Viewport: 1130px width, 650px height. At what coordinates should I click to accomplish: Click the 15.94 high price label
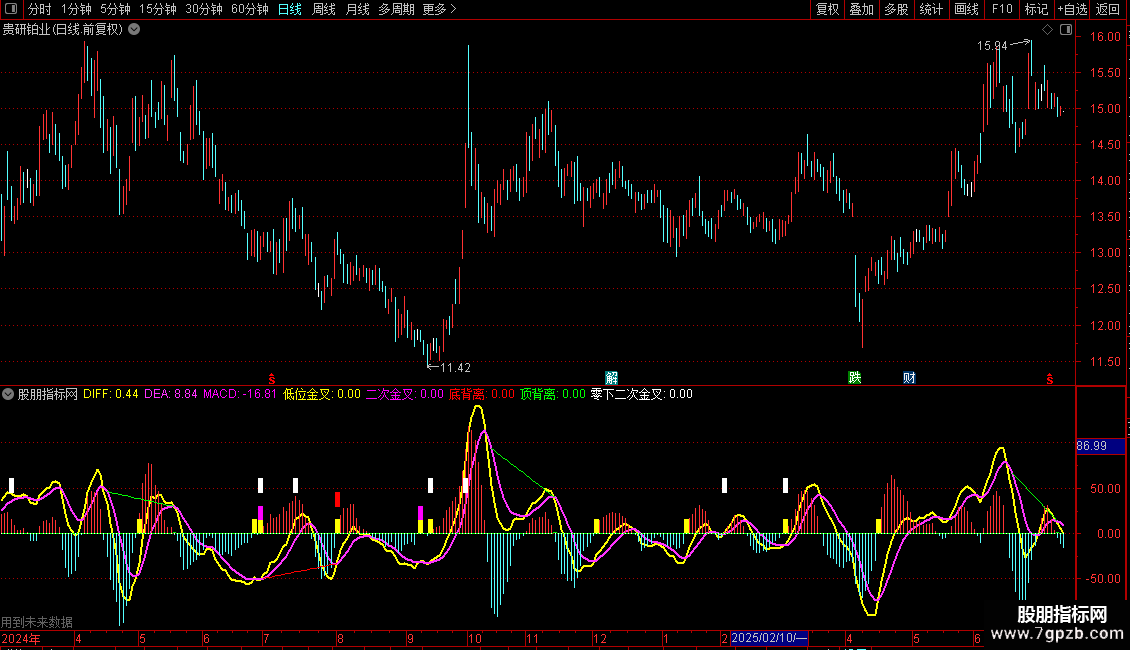(992, 46)
